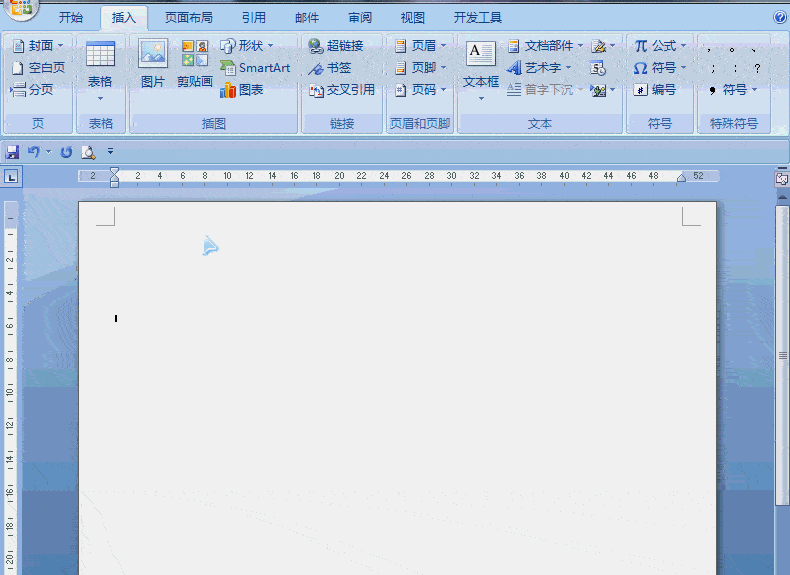
Task: Insert a number (编号)
Action: (x=654, y=90)
